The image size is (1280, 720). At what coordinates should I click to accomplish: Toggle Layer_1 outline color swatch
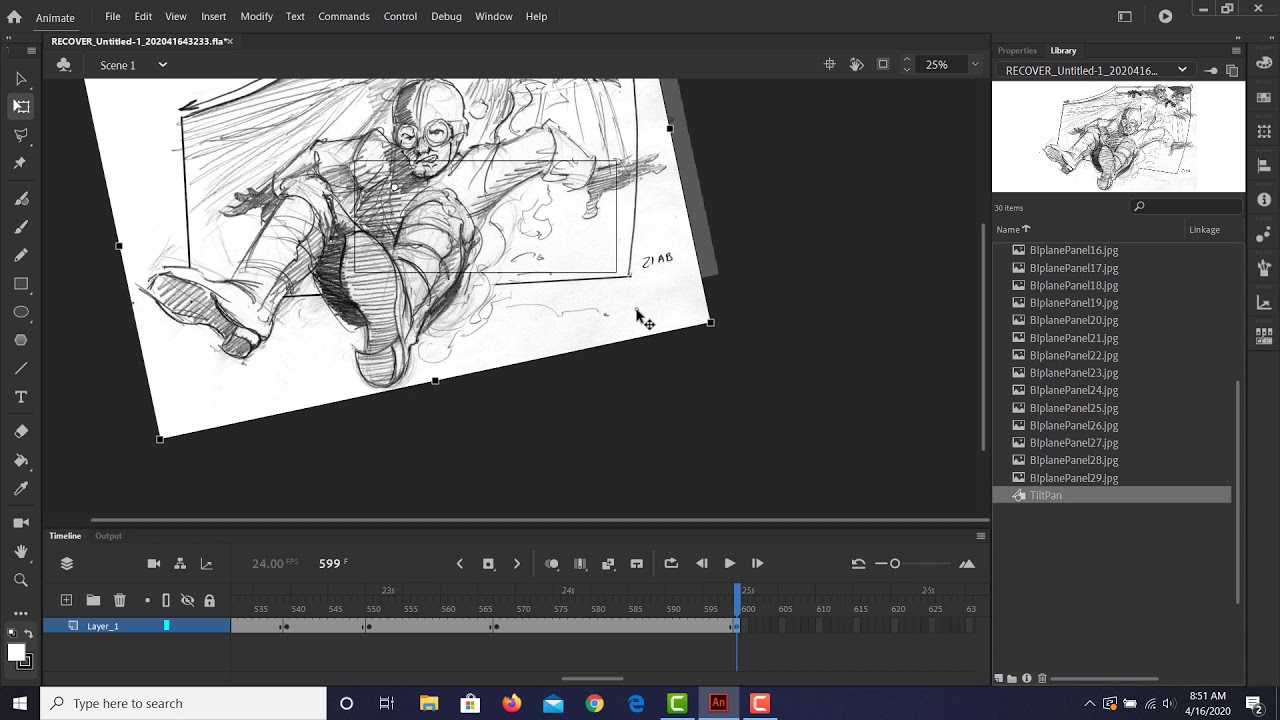[x=166, y=626]
